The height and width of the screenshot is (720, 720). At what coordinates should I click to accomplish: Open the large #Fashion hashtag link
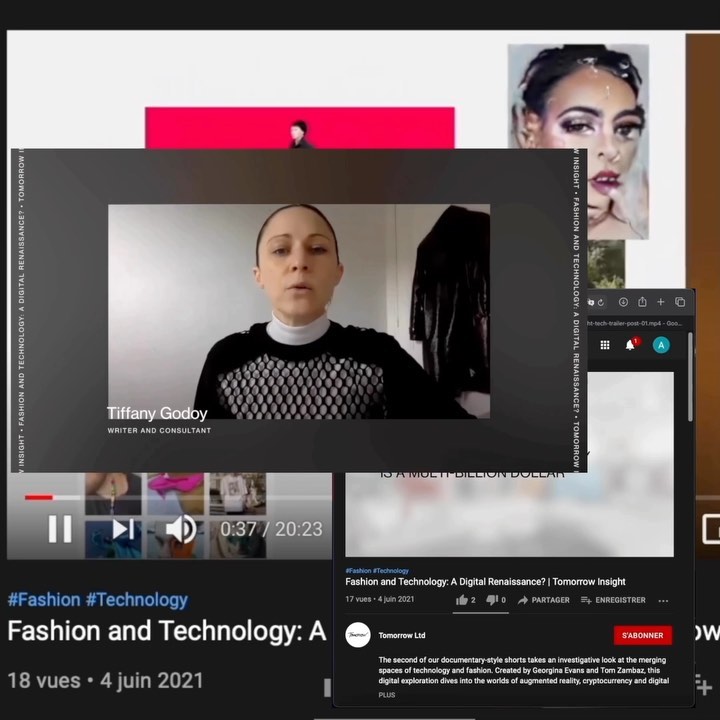pyautogui.click(x=43, y=600)
